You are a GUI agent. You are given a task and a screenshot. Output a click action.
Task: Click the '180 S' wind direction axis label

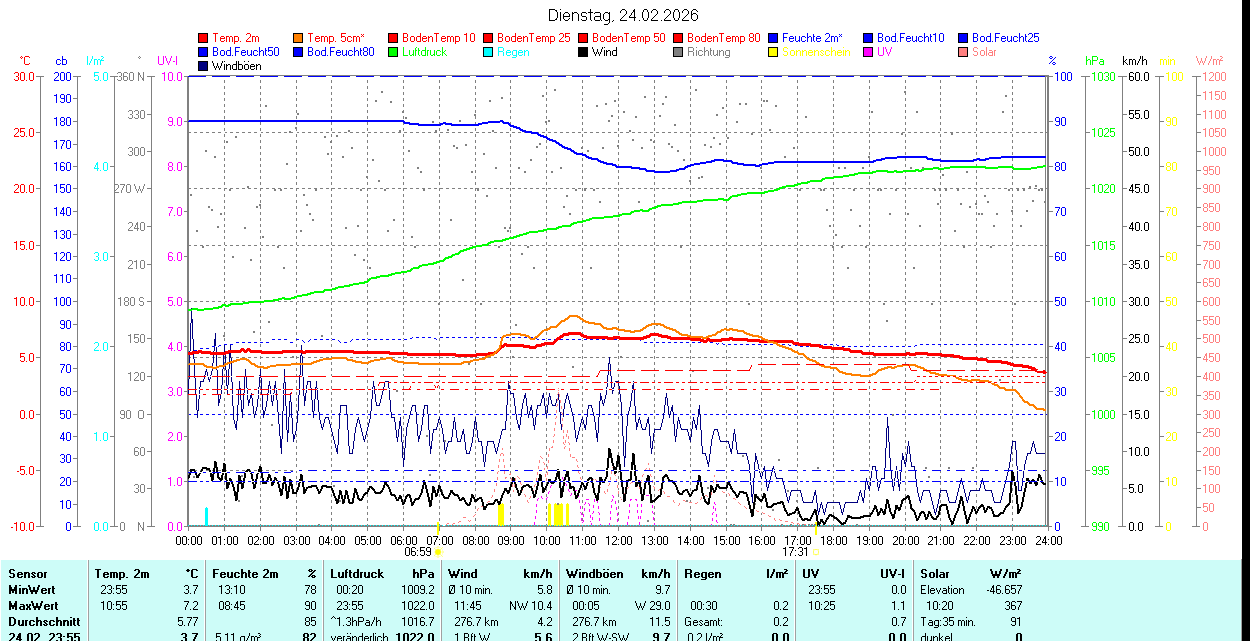131,301
